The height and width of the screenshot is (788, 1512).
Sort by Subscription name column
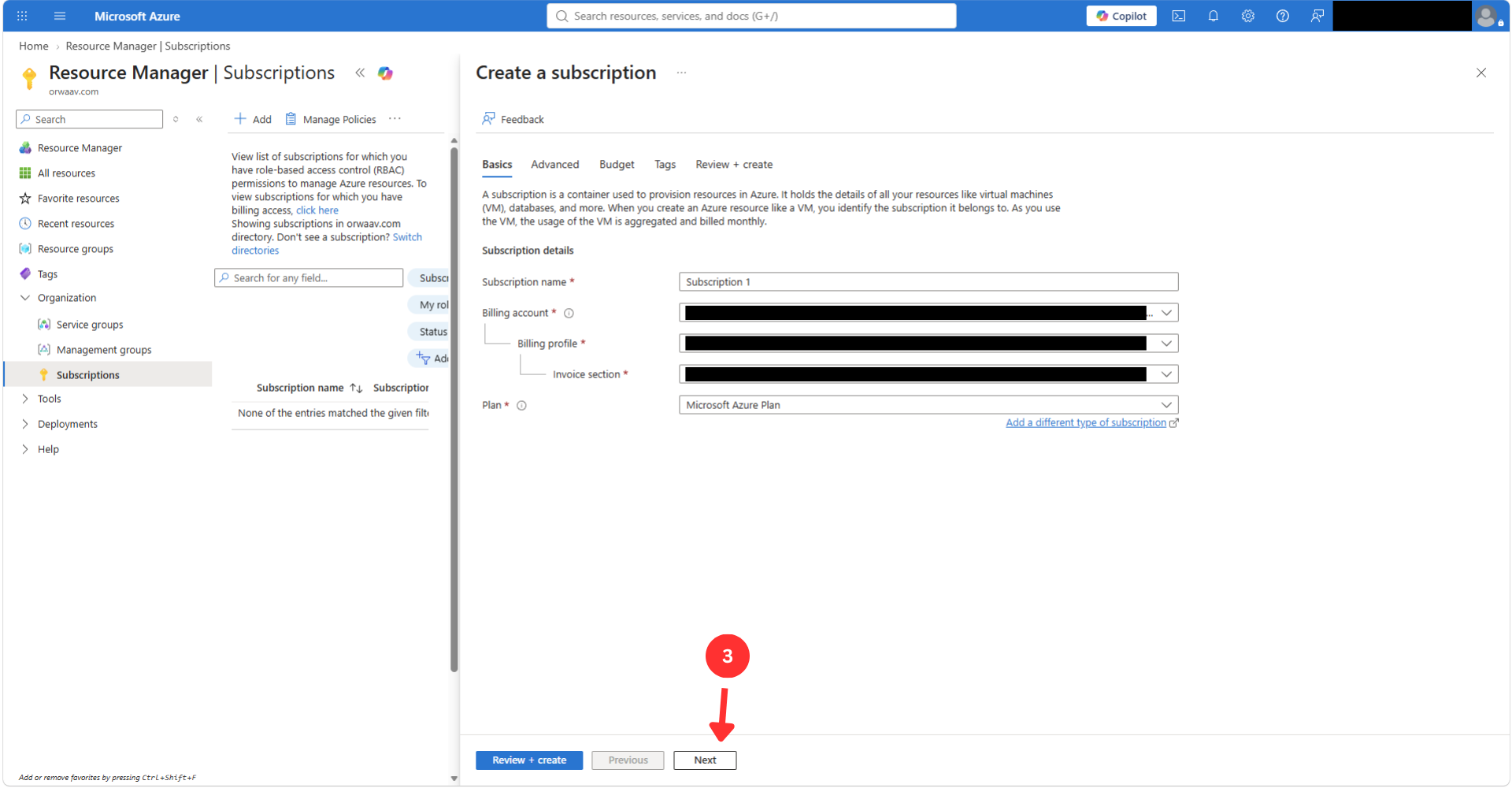[309, 388]
